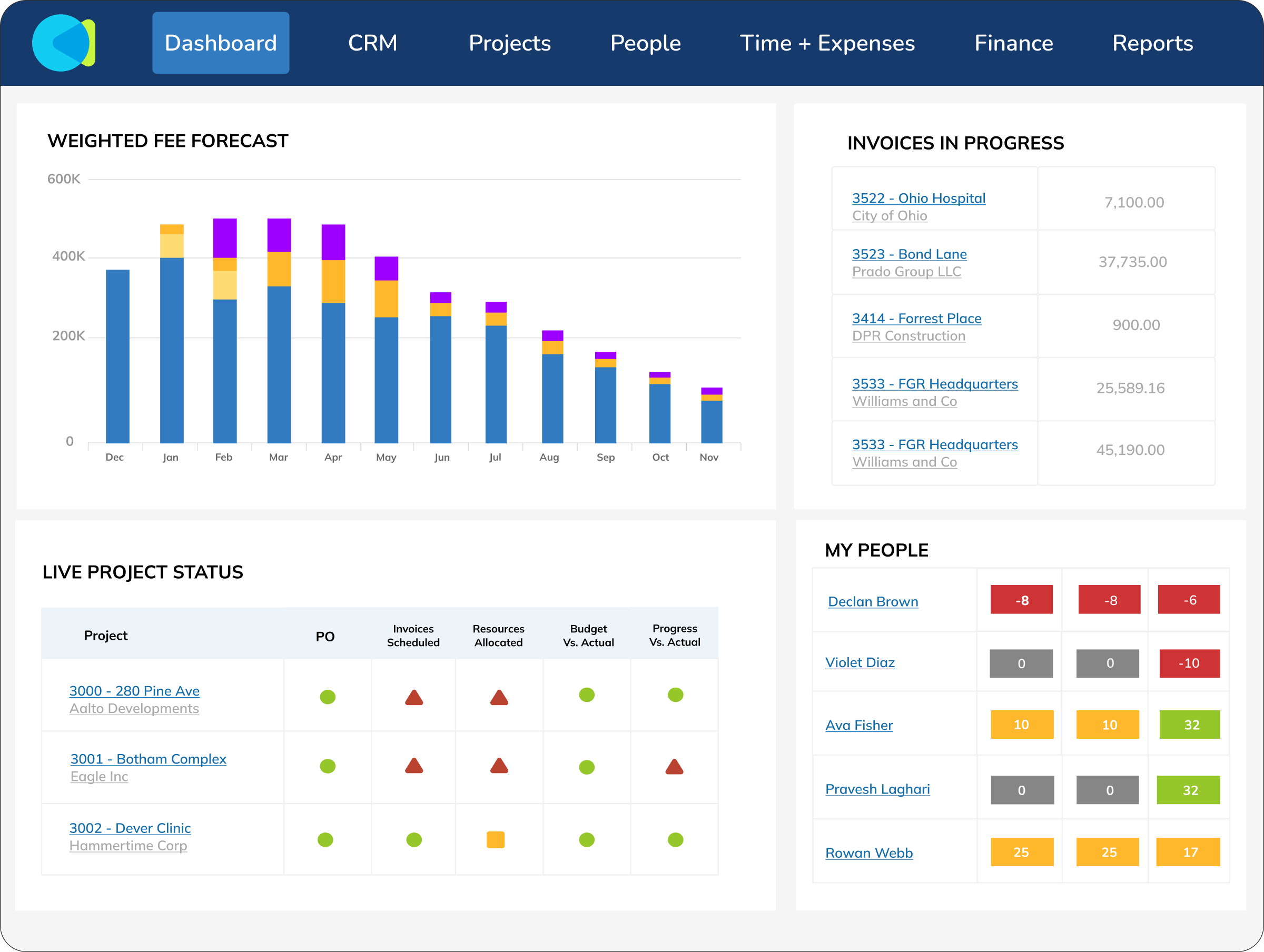Click the purple segment of the Feb bar
Screen dimensions: 1264x952
tap(224, 237)
